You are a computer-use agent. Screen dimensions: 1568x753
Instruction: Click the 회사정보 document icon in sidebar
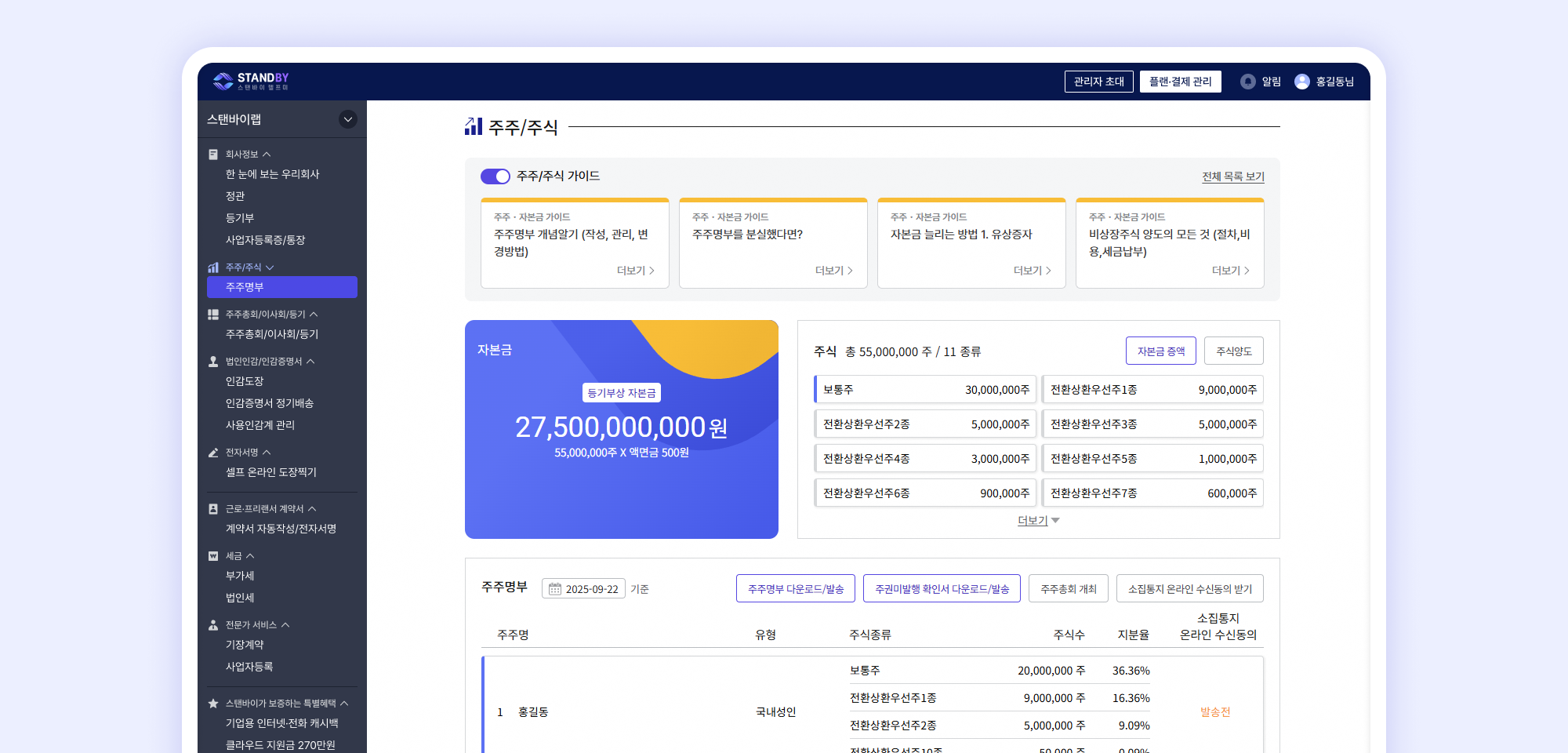213,155
